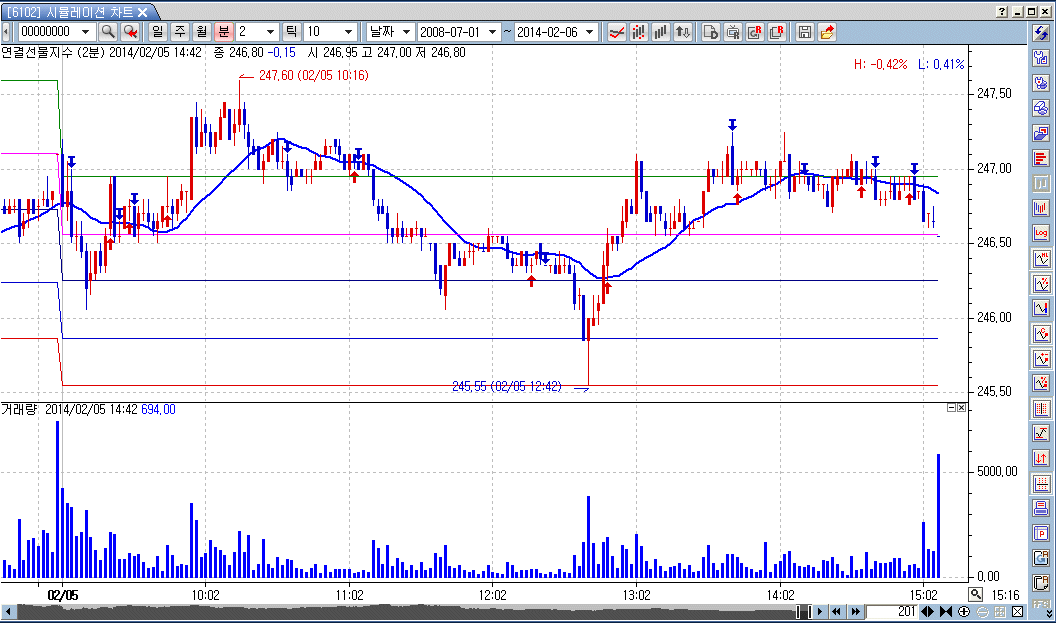Click the open folder icon in toolbar
This screenshot has height=623, width=1056.
(827, 32)
